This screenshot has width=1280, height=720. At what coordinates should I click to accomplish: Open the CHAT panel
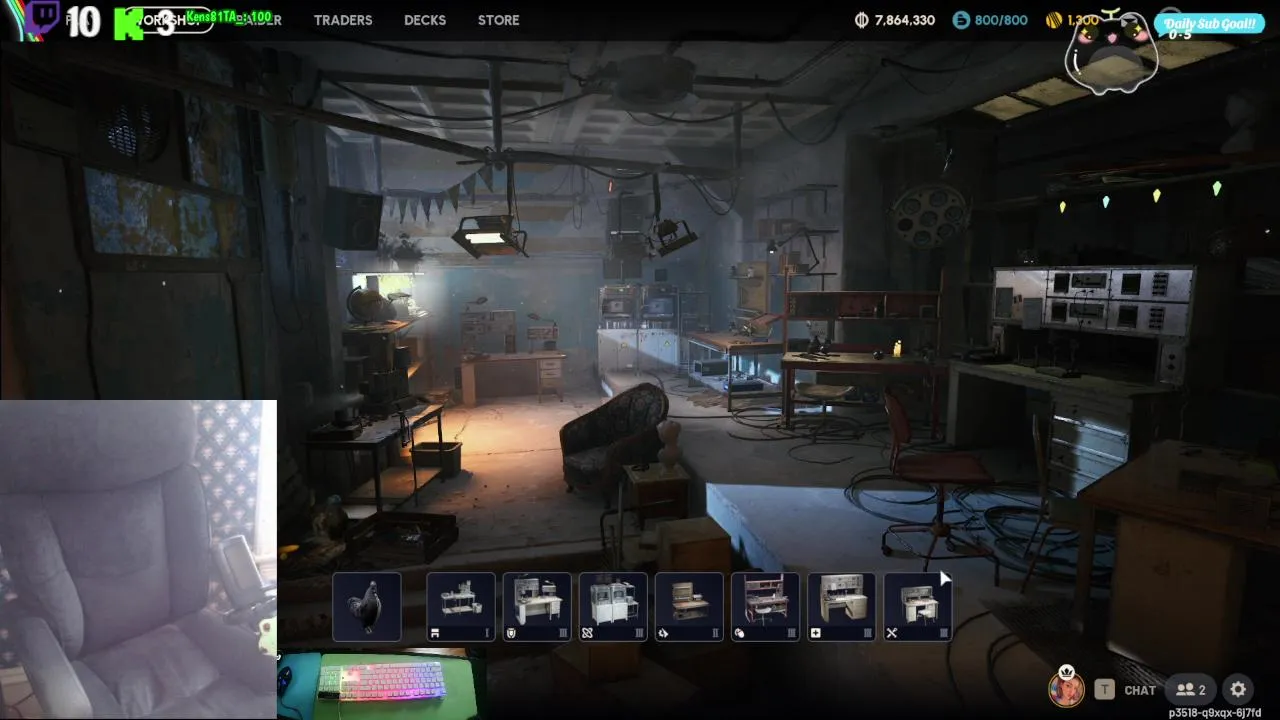click(1140, 690)
